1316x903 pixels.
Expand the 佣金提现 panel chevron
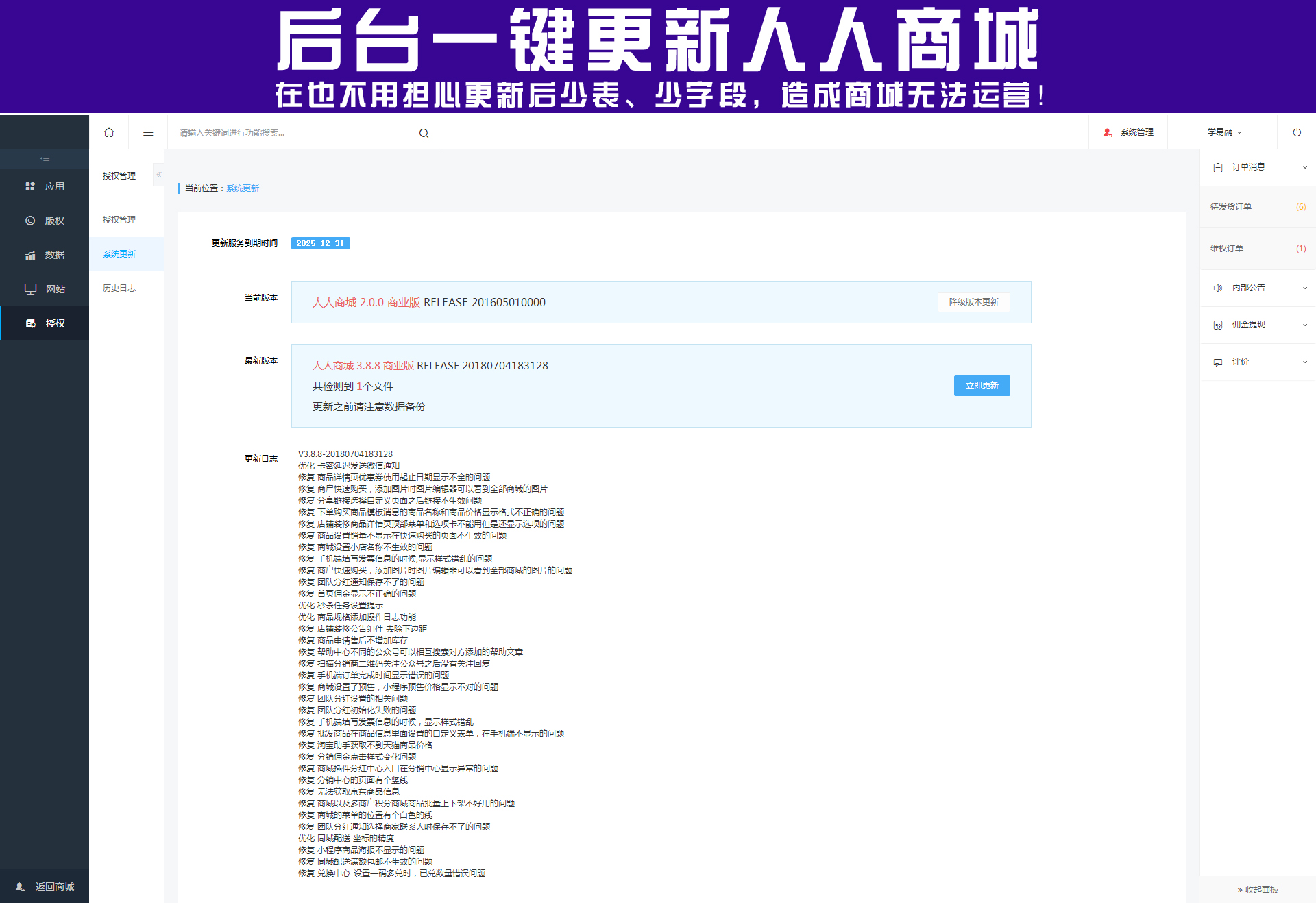1305,325
